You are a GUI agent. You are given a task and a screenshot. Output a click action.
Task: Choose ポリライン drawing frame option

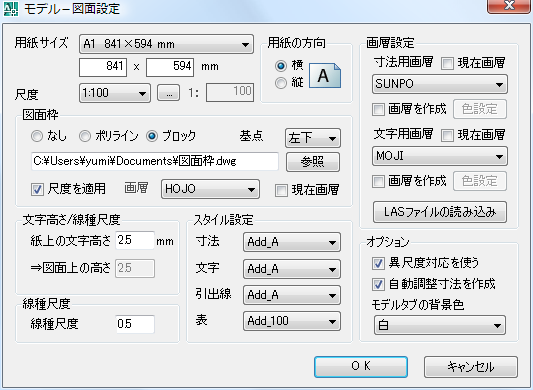[x=85, y=136]
